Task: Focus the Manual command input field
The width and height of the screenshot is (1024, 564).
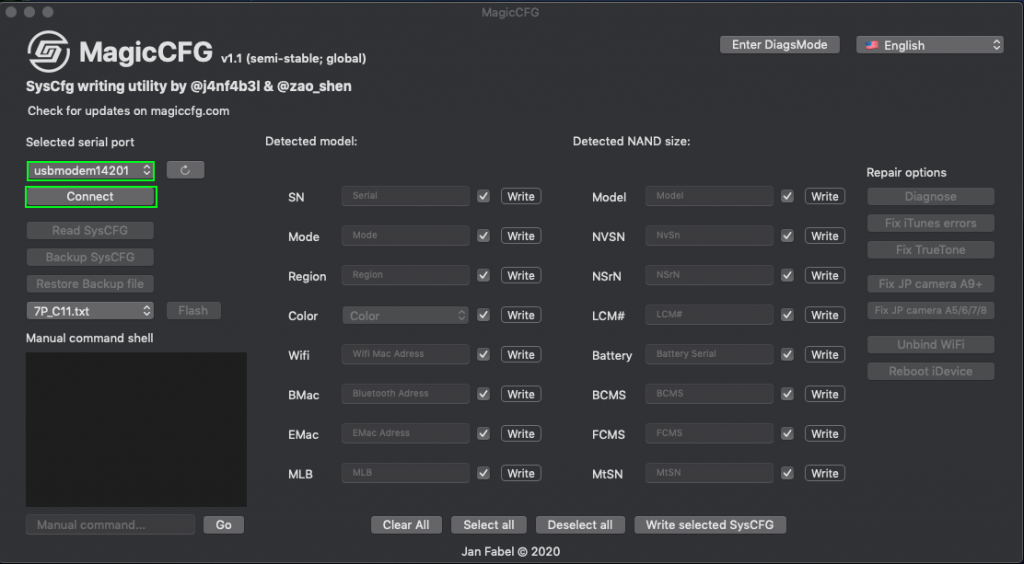Action: point(110,525)
